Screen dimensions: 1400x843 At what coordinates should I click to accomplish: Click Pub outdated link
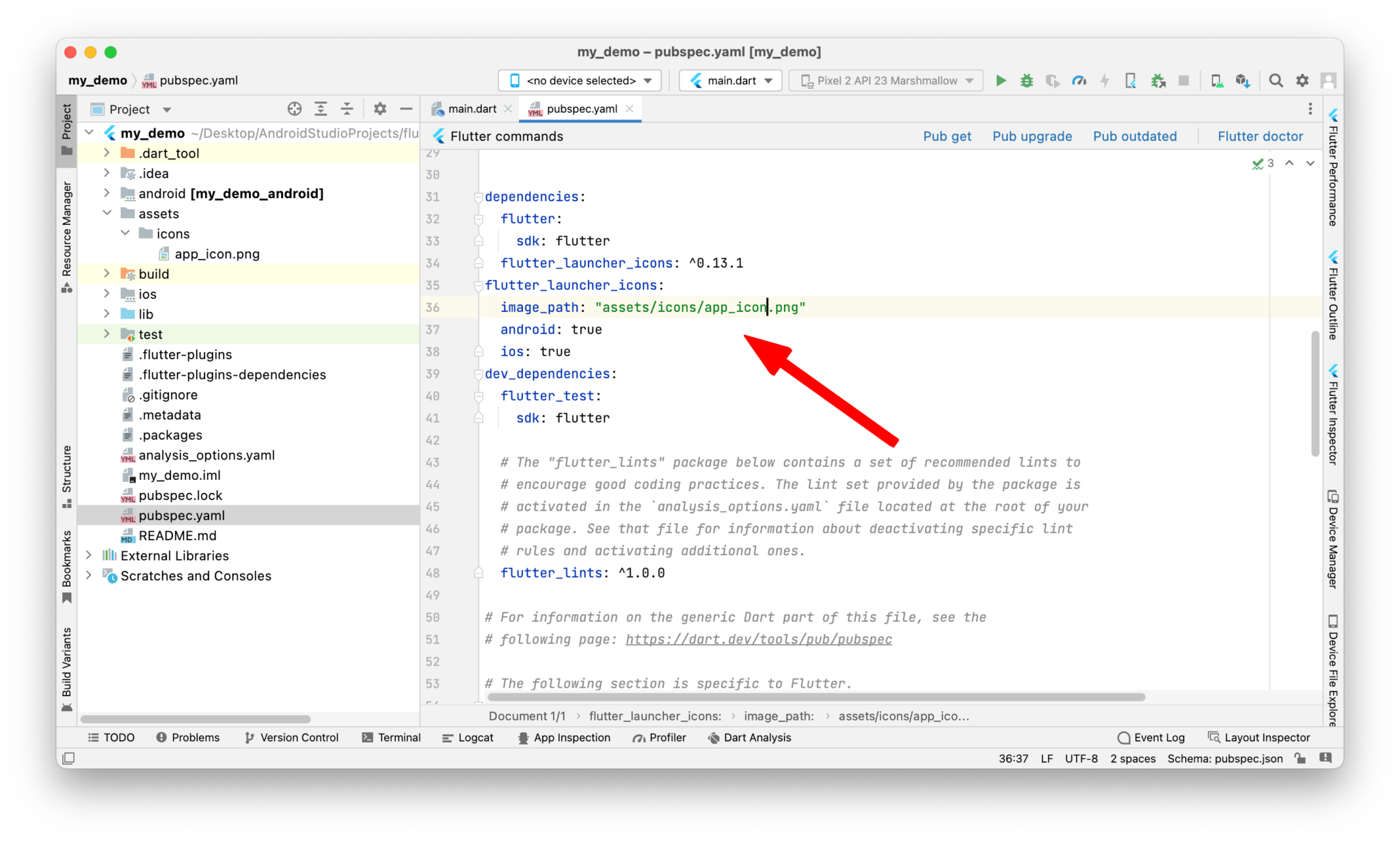point(1135,136)
